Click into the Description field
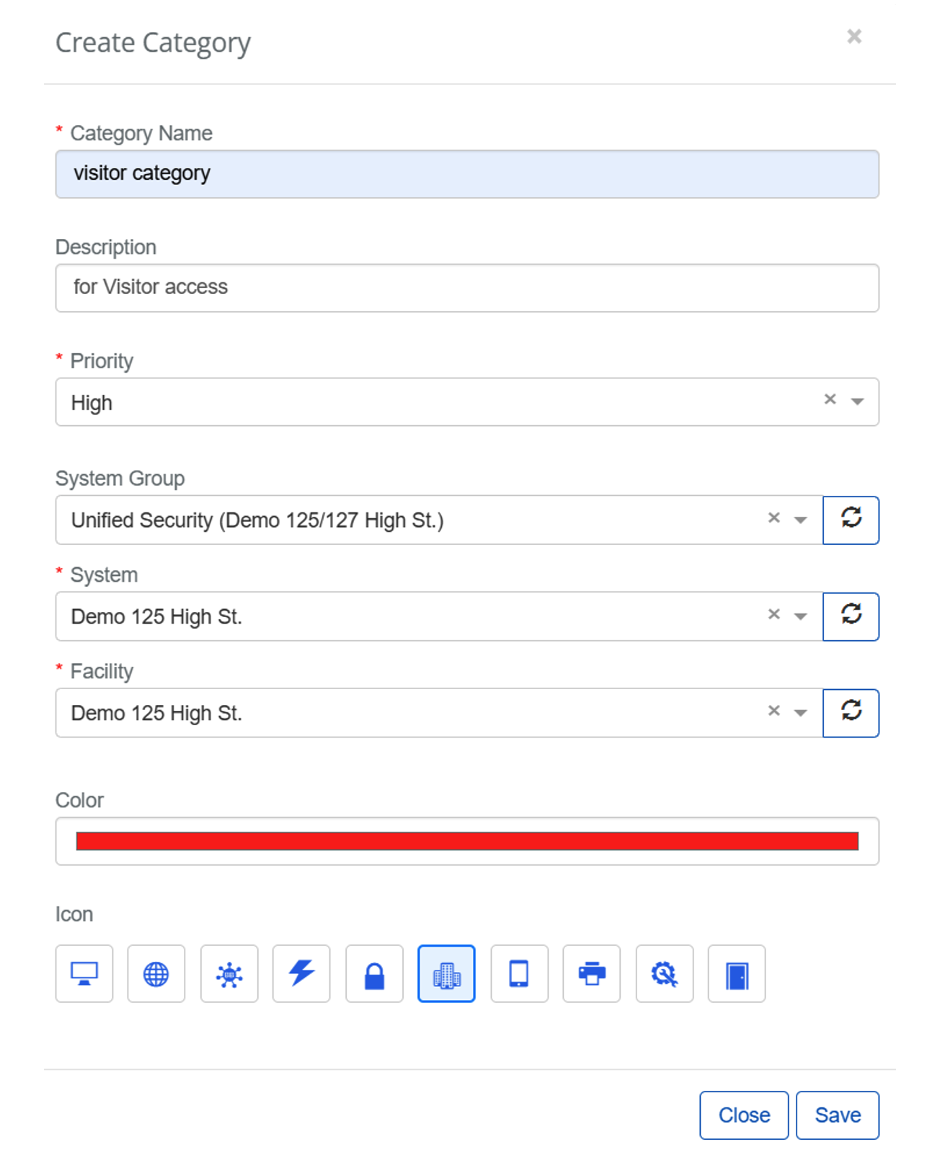 (x=467, y=288)
